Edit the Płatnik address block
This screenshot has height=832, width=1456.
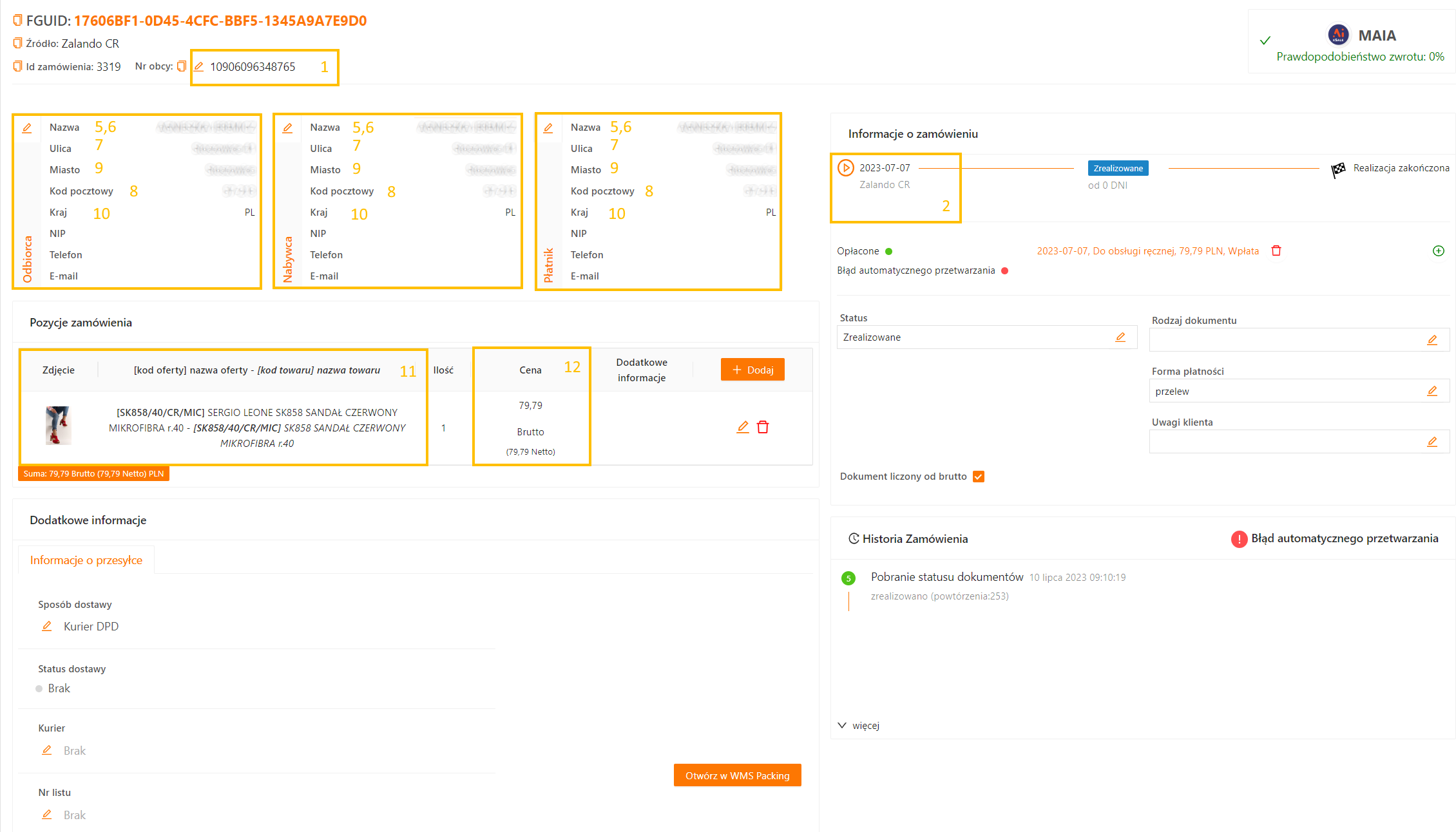click(548, 128)
